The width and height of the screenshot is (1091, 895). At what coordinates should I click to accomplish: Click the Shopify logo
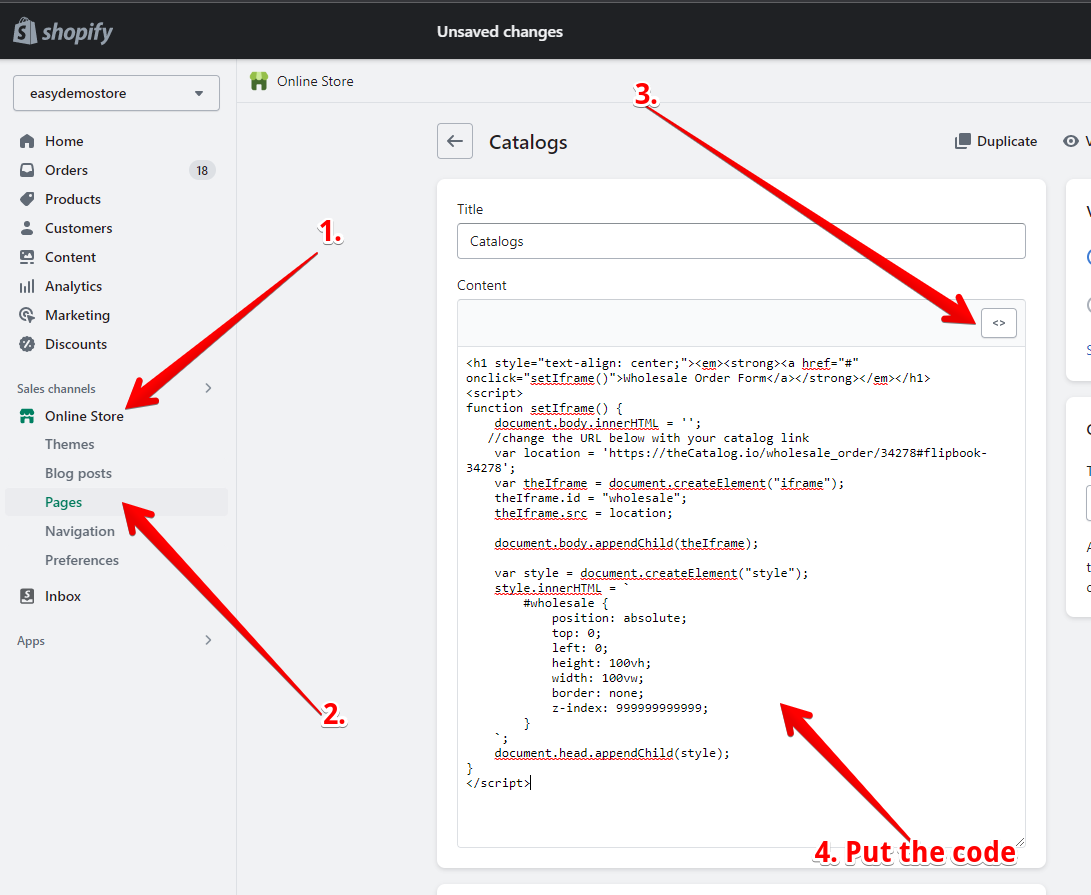(x=63, y=31)
